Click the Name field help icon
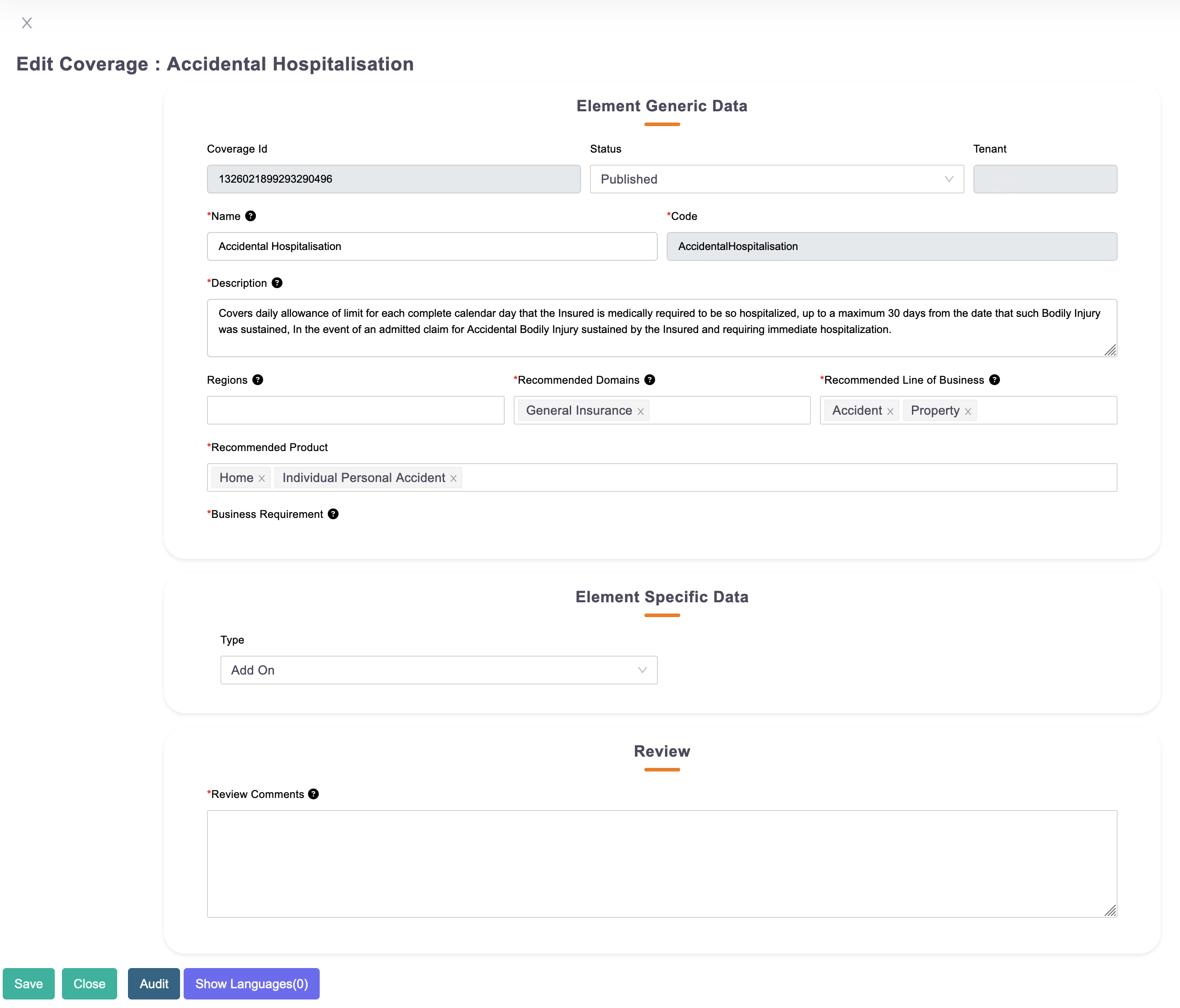 point(251,216)
